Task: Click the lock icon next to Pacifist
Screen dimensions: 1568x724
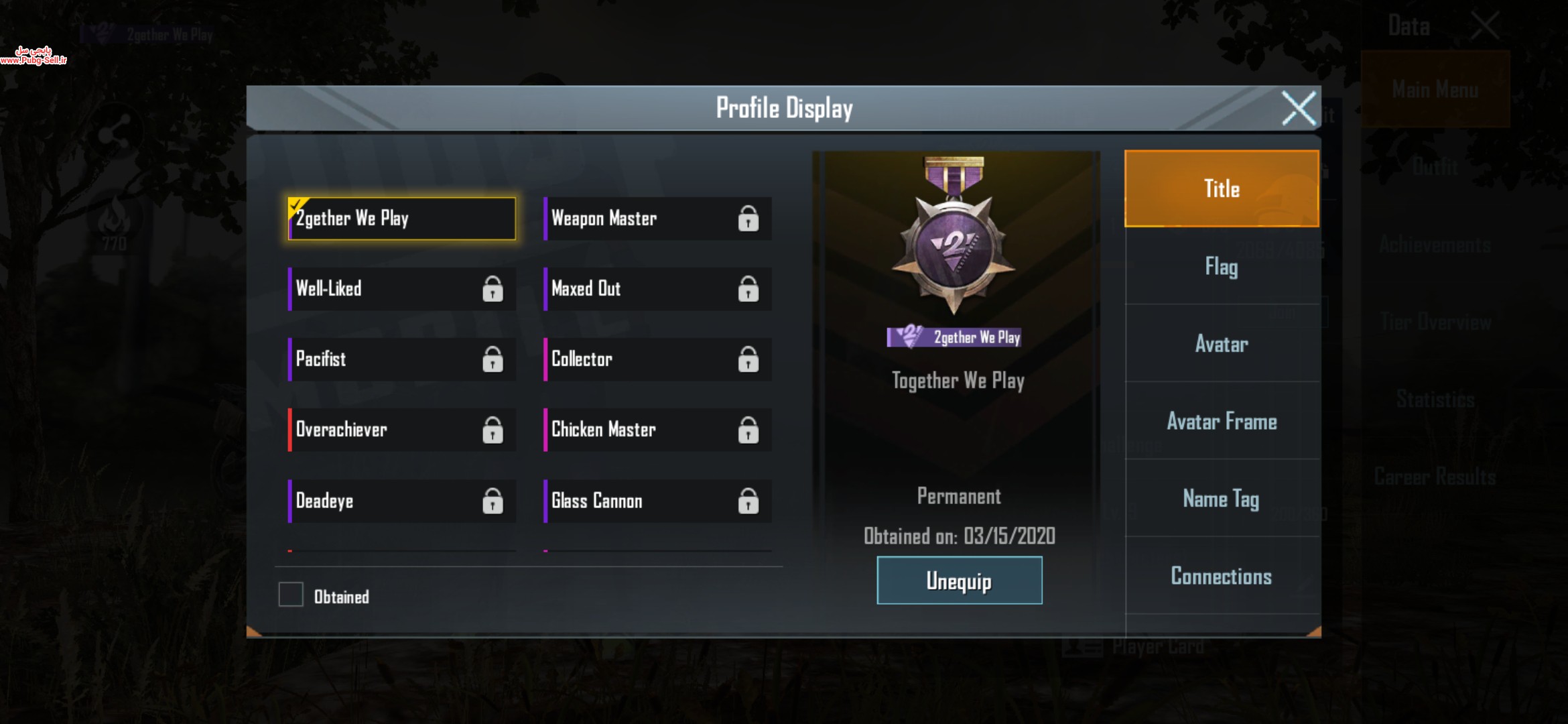Action: [x=493, y=359]
